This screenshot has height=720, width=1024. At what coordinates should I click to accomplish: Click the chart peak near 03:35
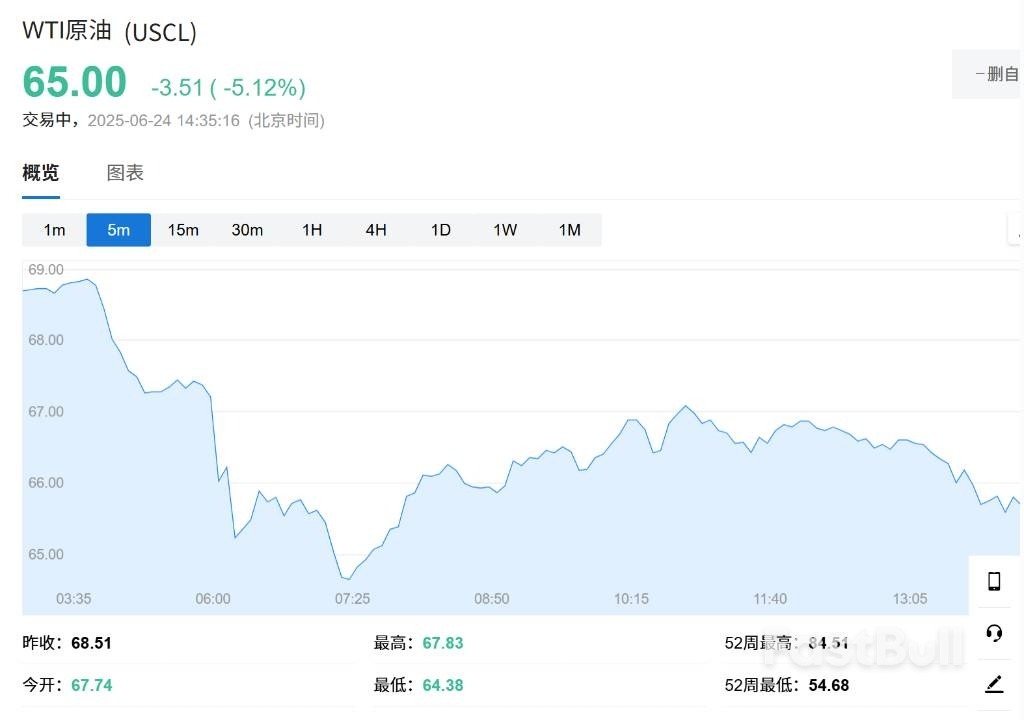point(87,280)
